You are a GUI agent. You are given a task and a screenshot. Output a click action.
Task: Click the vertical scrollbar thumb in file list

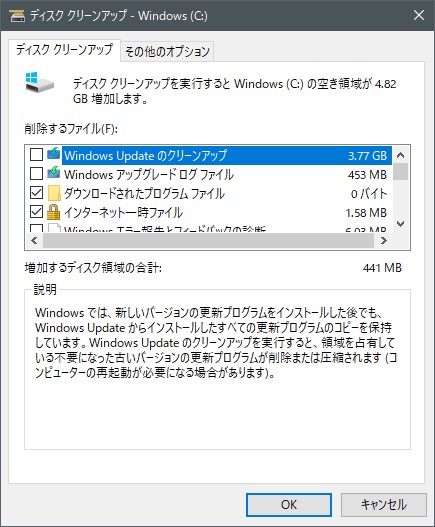pyautogui.click(x=400, y=171)
